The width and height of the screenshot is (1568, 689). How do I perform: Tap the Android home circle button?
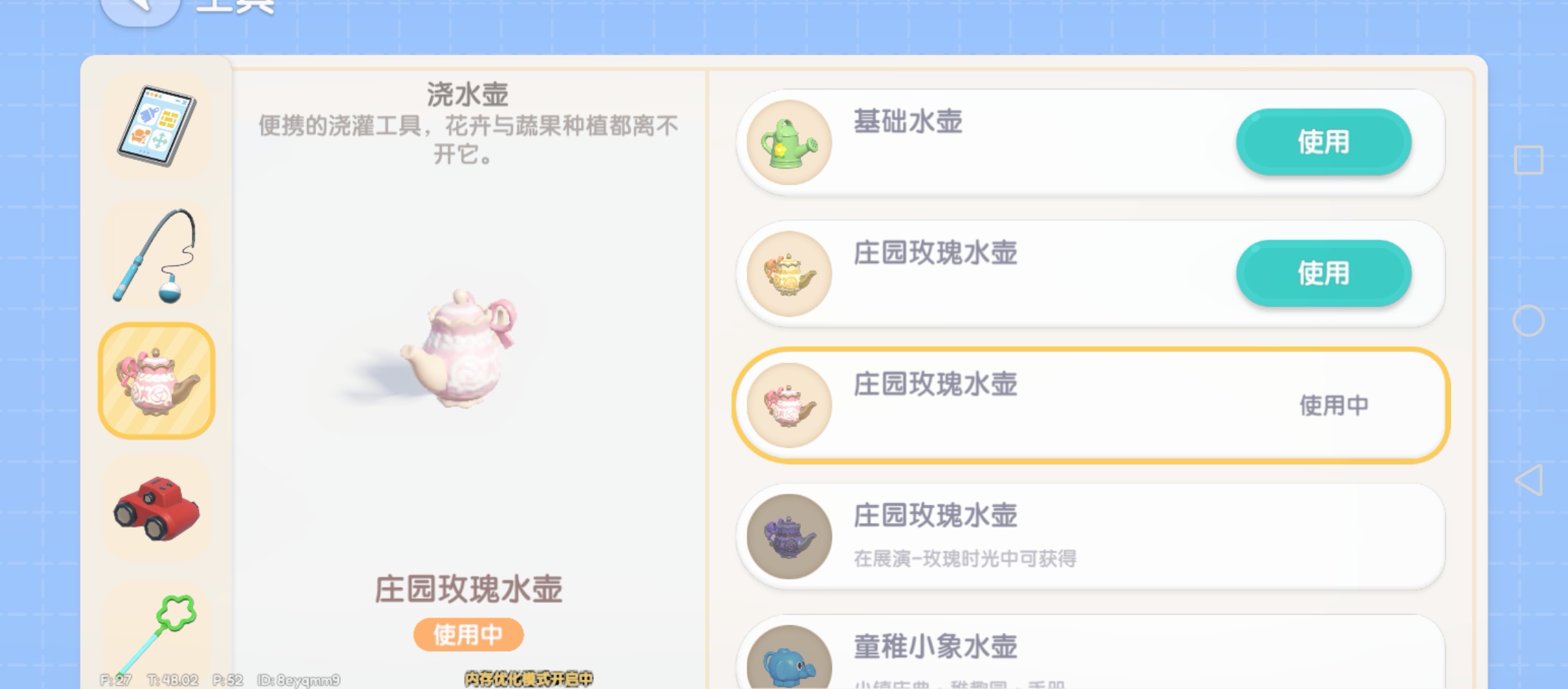coord(1529,321)
